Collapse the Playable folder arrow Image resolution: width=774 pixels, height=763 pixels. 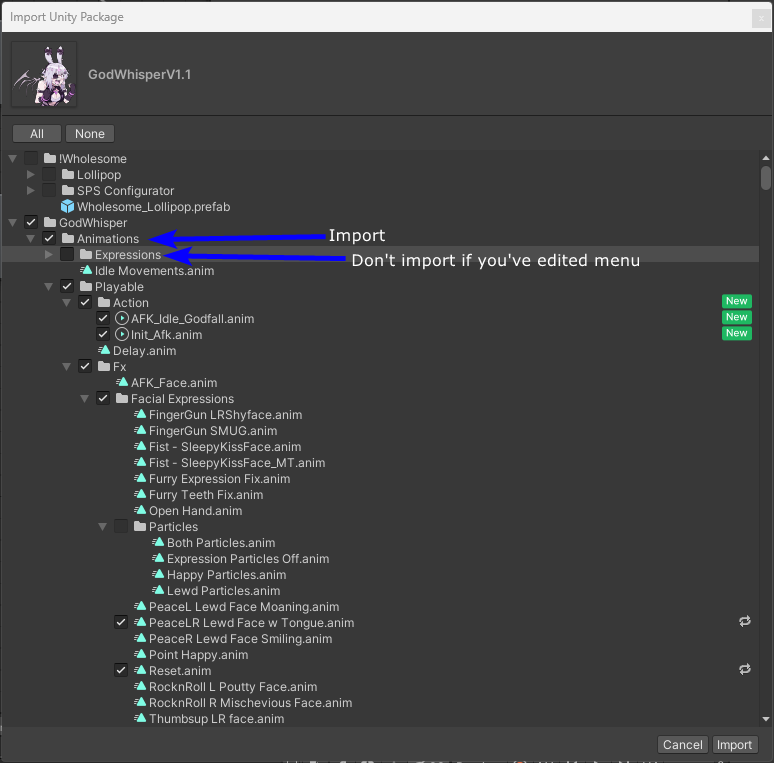(48, 286)
